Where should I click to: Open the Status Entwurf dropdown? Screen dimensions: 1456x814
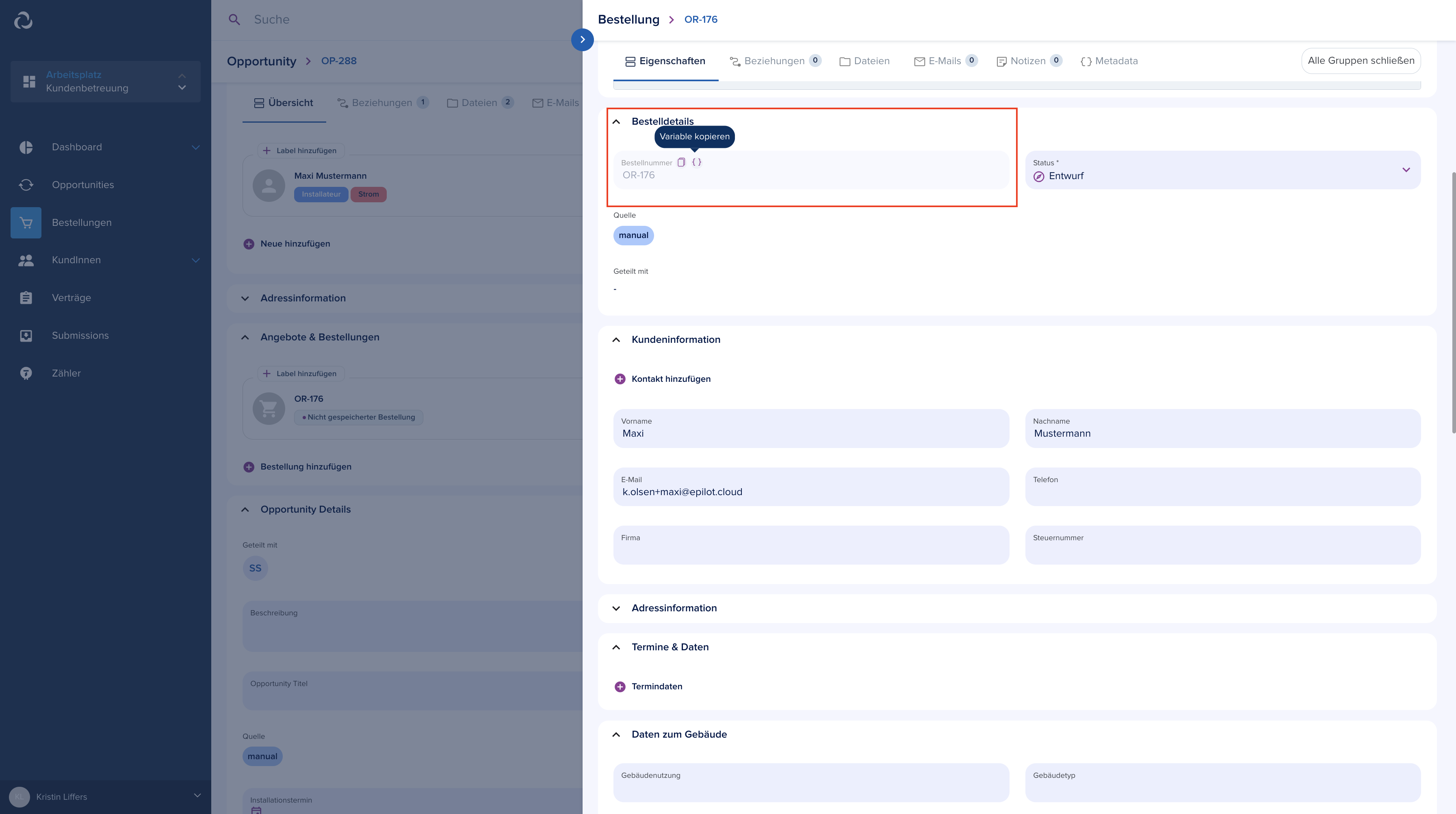click(x=1222, y=170)
